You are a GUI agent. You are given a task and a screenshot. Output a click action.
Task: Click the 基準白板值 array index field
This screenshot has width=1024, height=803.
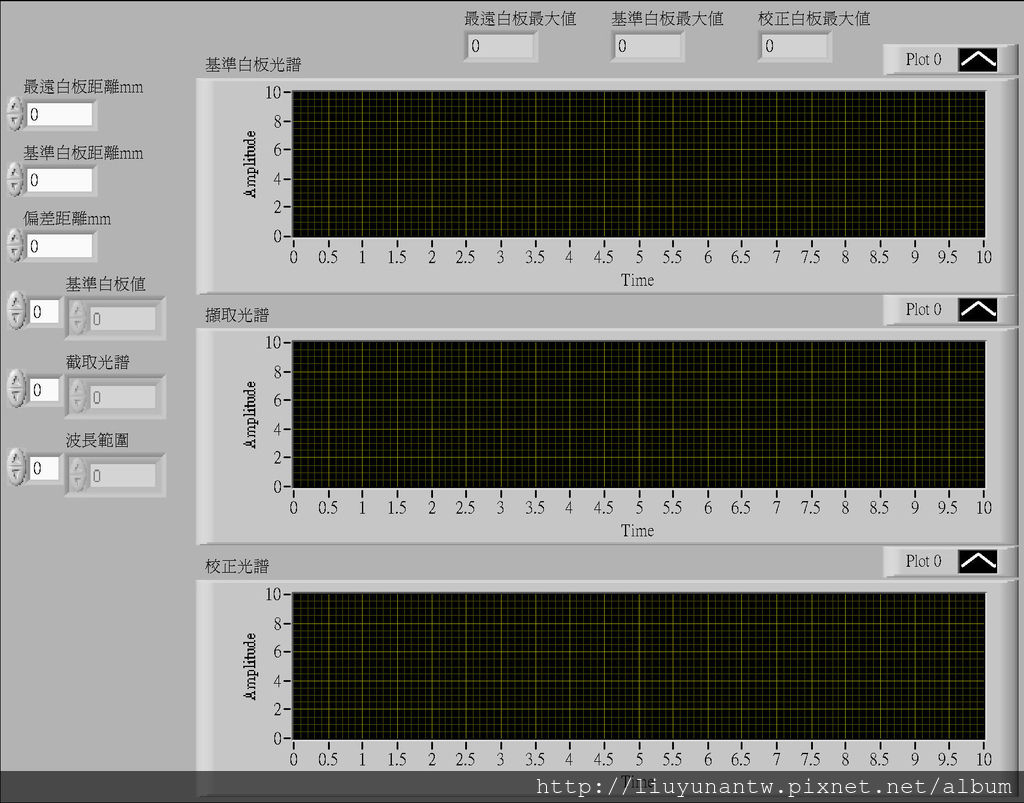(44, 312)
